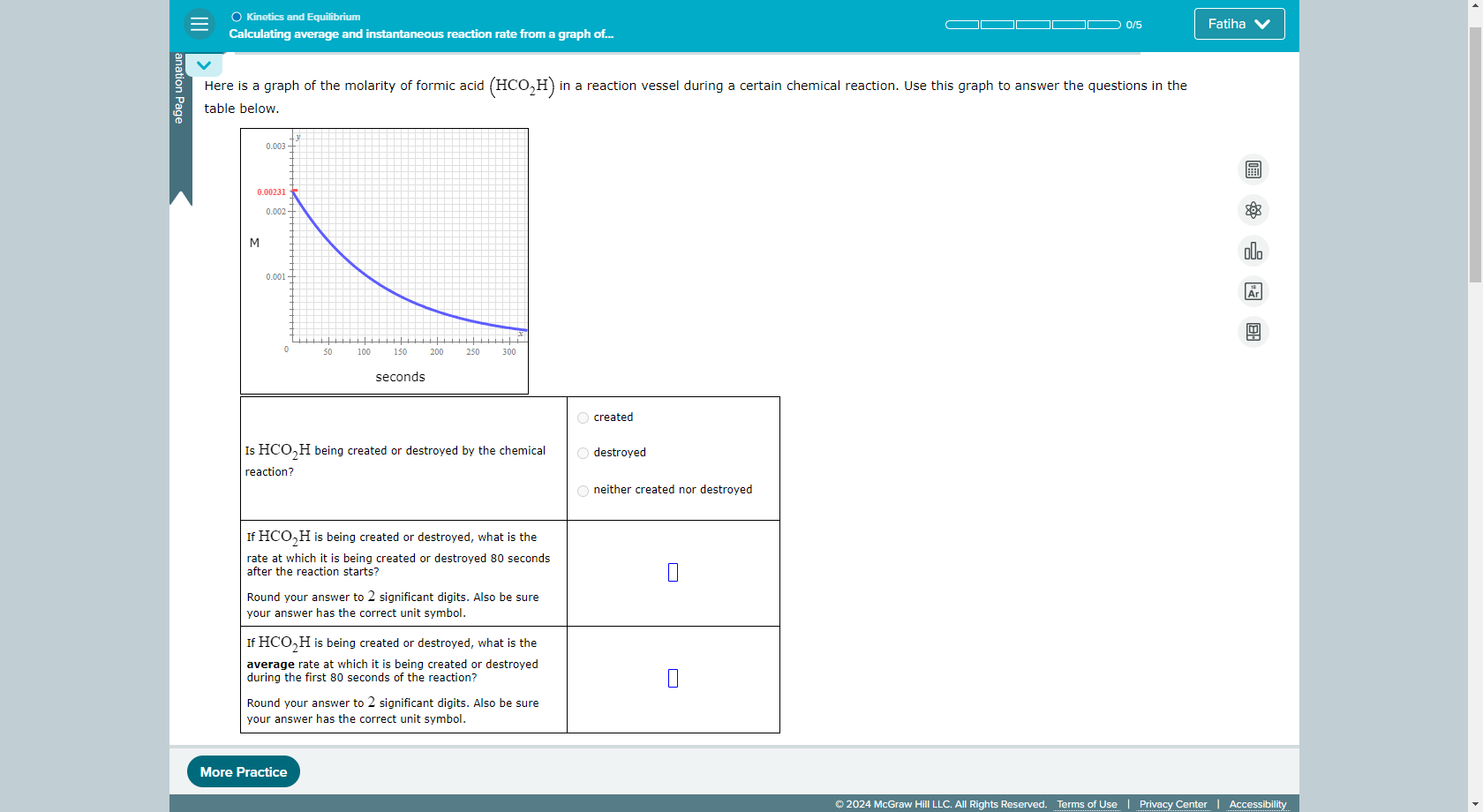Collapse the question panel with the chevron
Image resolution: width=1483 pixels, height=812 pixels.
pos(204,65)
